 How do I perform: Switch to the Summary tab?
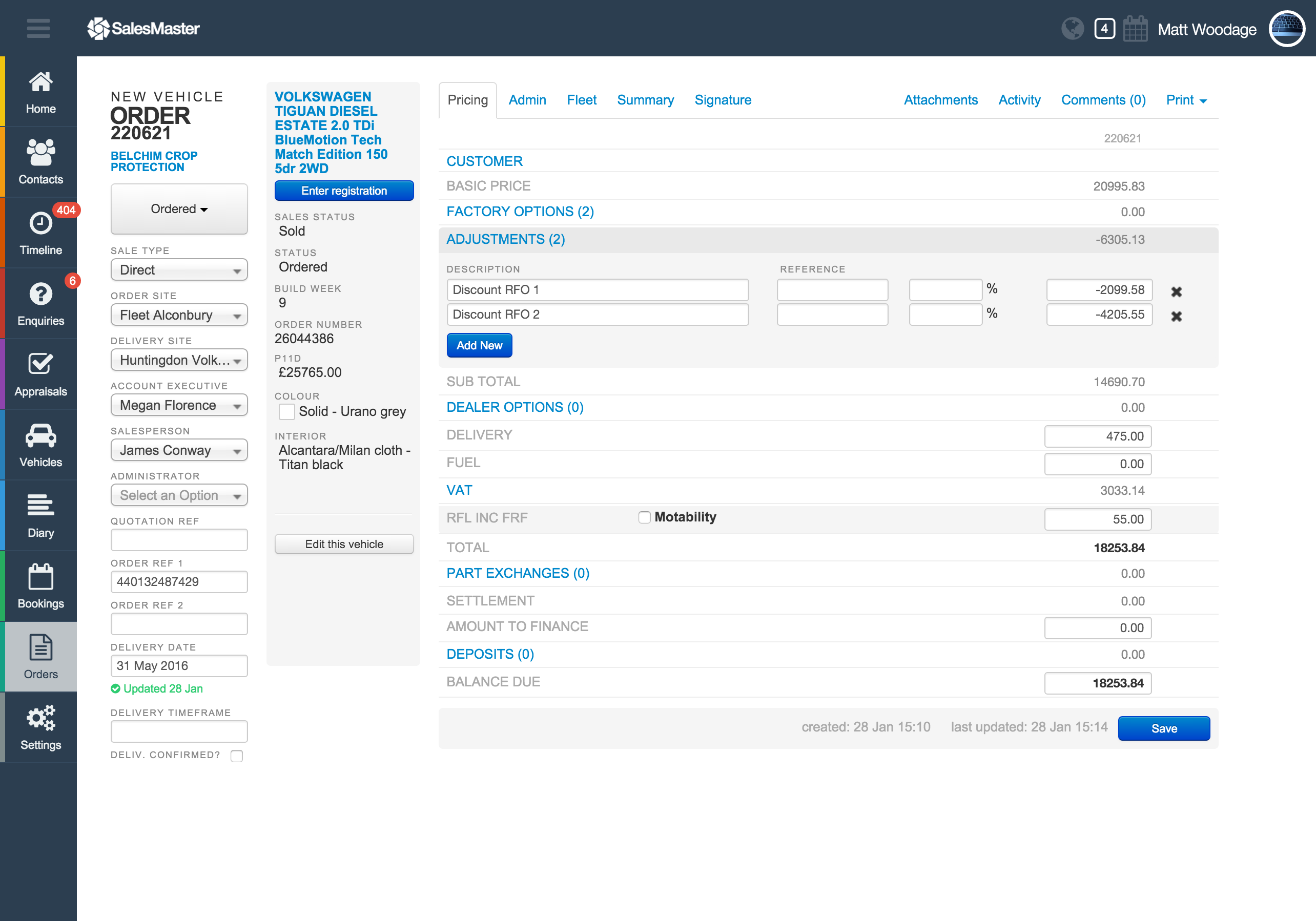click(x=645, y=100)
